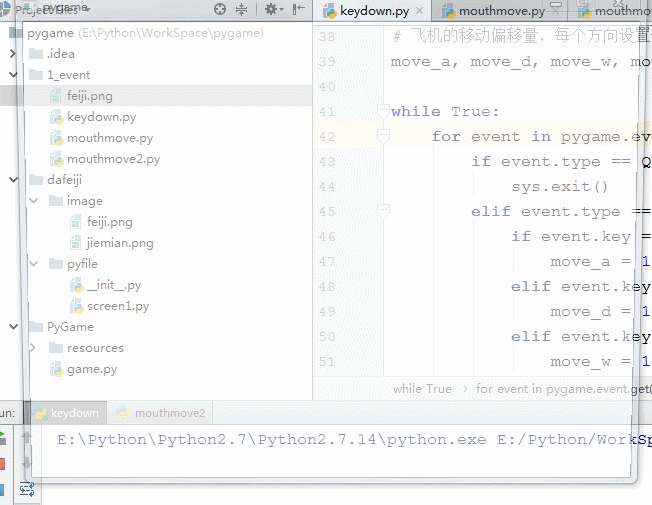The image size is (652, 505).
Task: Click the keydown.py Python file icon in tree
Action: click(57, 117)
